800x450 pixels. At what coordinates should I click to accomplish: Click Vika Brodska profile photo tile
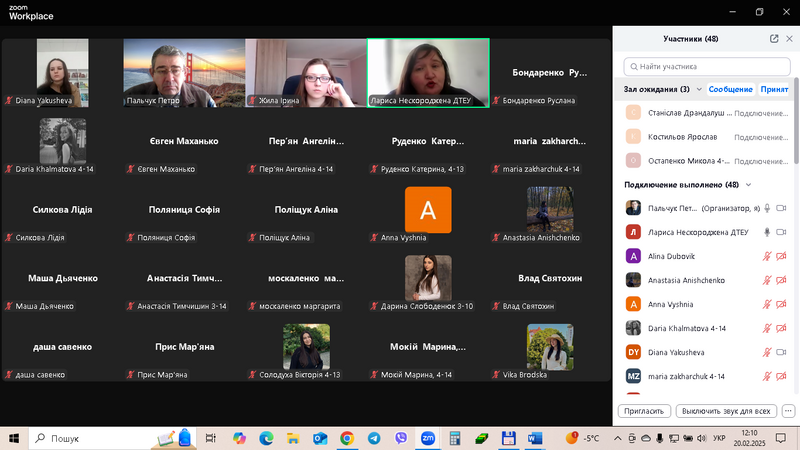550,346
